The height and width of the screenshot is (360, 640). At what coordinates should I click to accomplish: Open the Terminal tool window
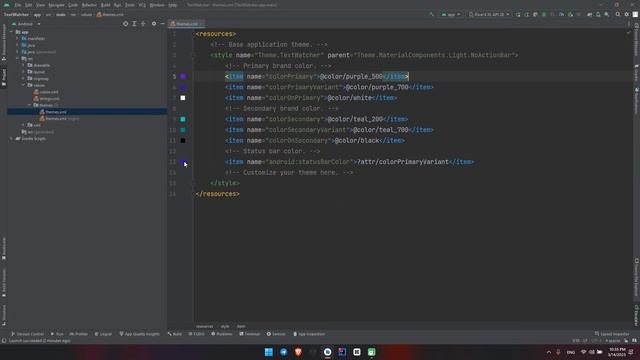(x=250, y=334)
